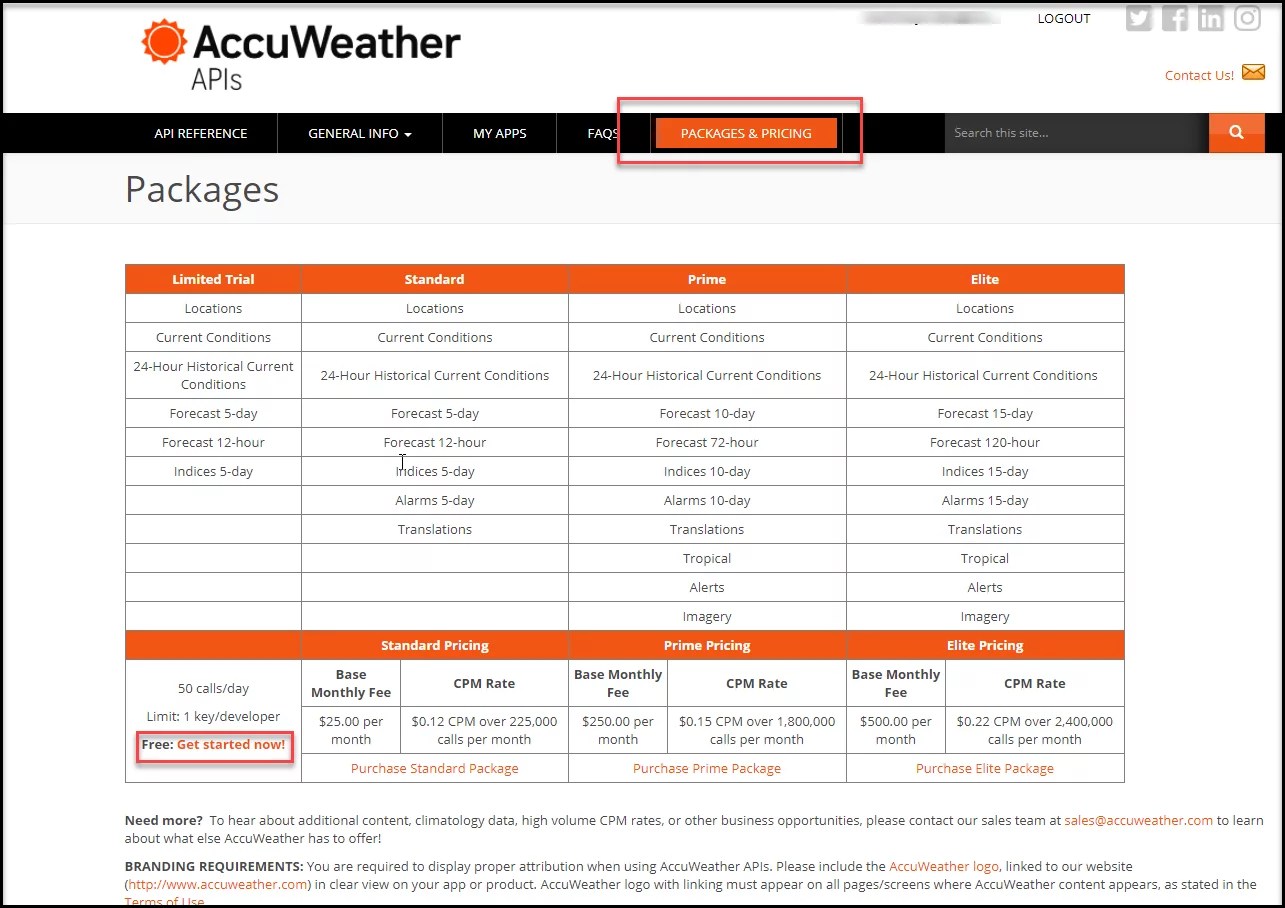This screenshot has height=908, width=1285.
Task: Select the Packages & Pricing tab
Action: click(x=746, y=133)
